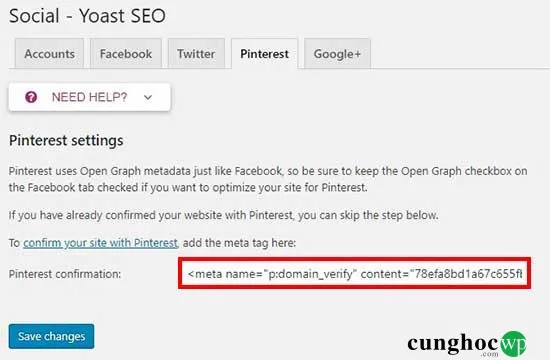Screen dimensions: 550x360
Task: Go to the Google+ tab
Action: pyautogui.click(x=337, y=54)
